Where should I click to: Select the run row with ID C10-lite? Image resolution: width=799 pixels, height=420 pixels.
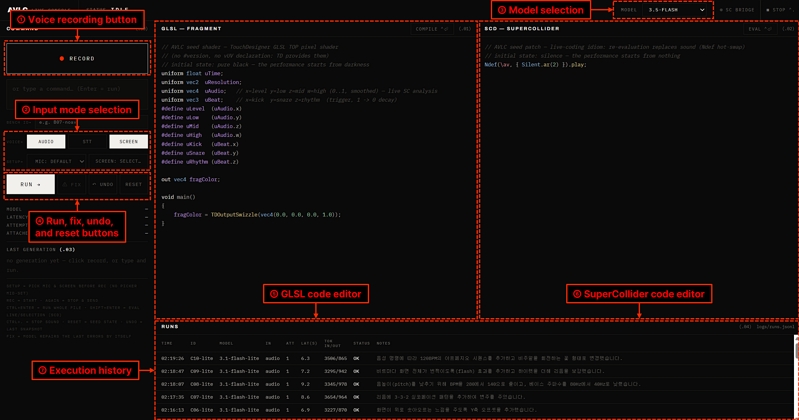pyautogui.click(x=474, y=358)
